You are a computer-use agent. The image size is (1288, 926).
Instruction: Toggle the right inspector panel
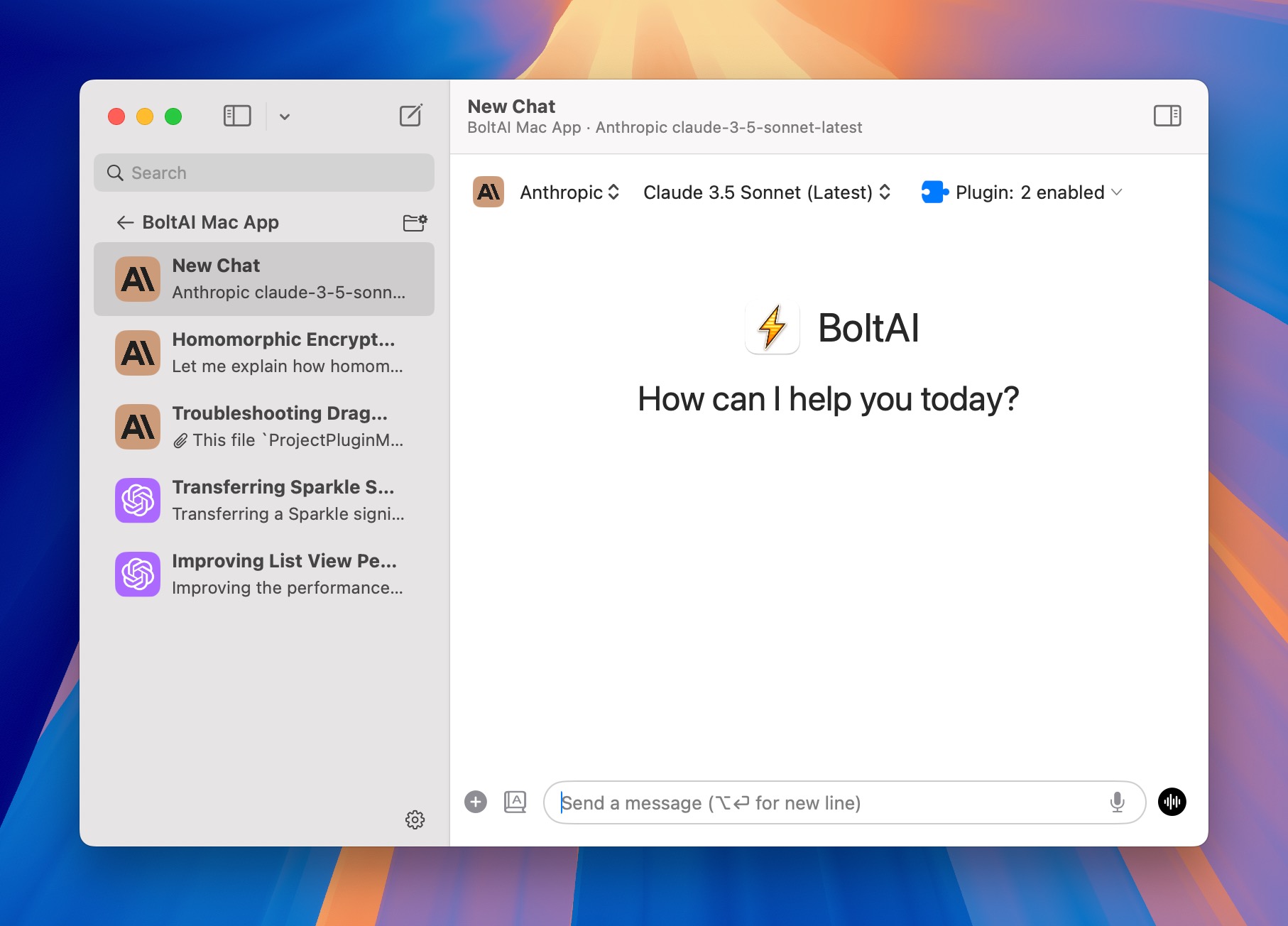[1167, 116]
